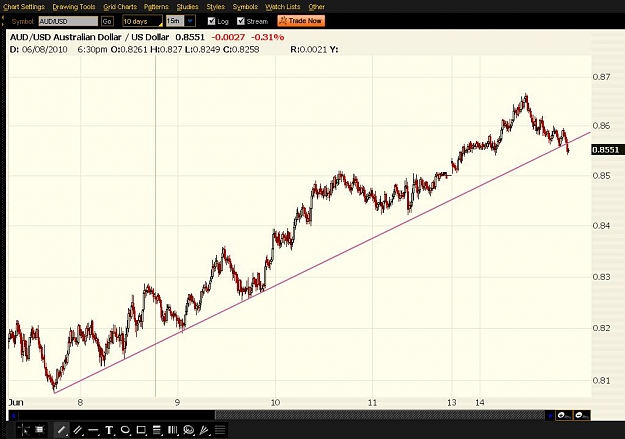Select the crosshair pointer tool
The width and height of the screenshot is (625, 439).
pyautogui.click(x=24, y=430)
